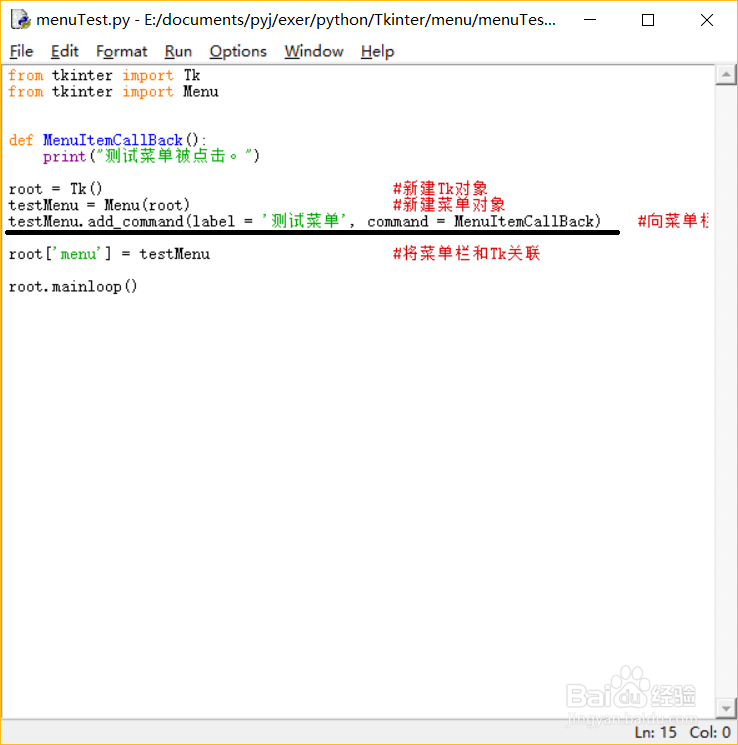The width and height of the screenshot is (738, 745).
Task: Open the File menu
Action: (21, 51)
